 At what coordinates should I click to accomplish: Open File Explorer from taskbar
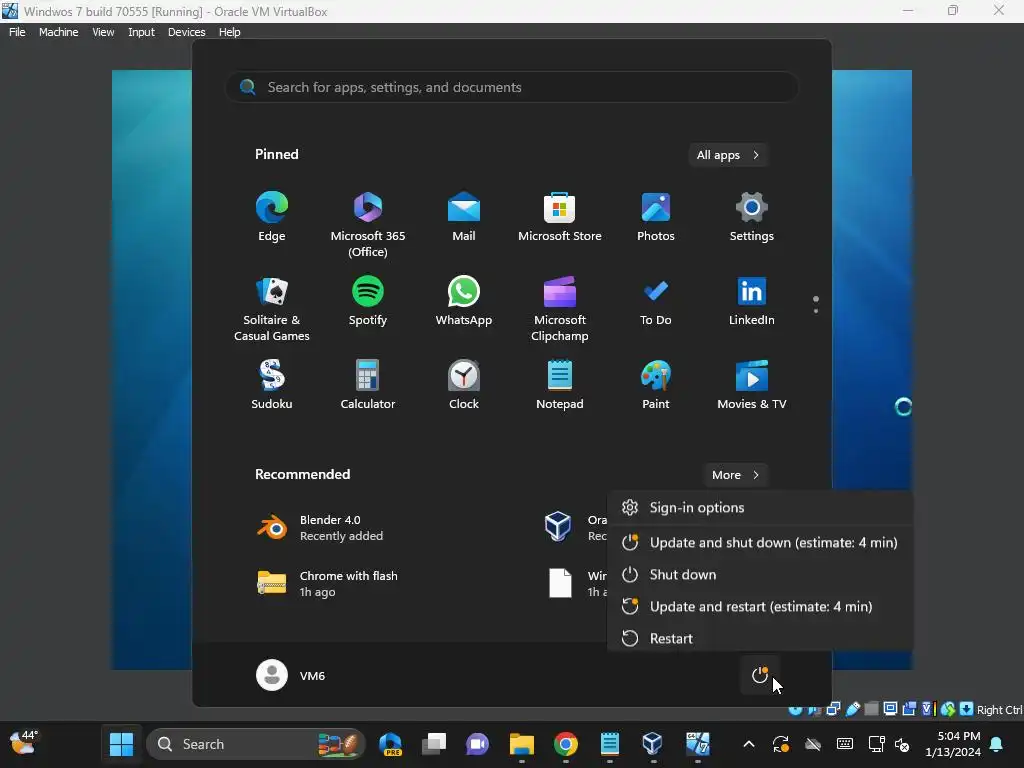[522, 744]
